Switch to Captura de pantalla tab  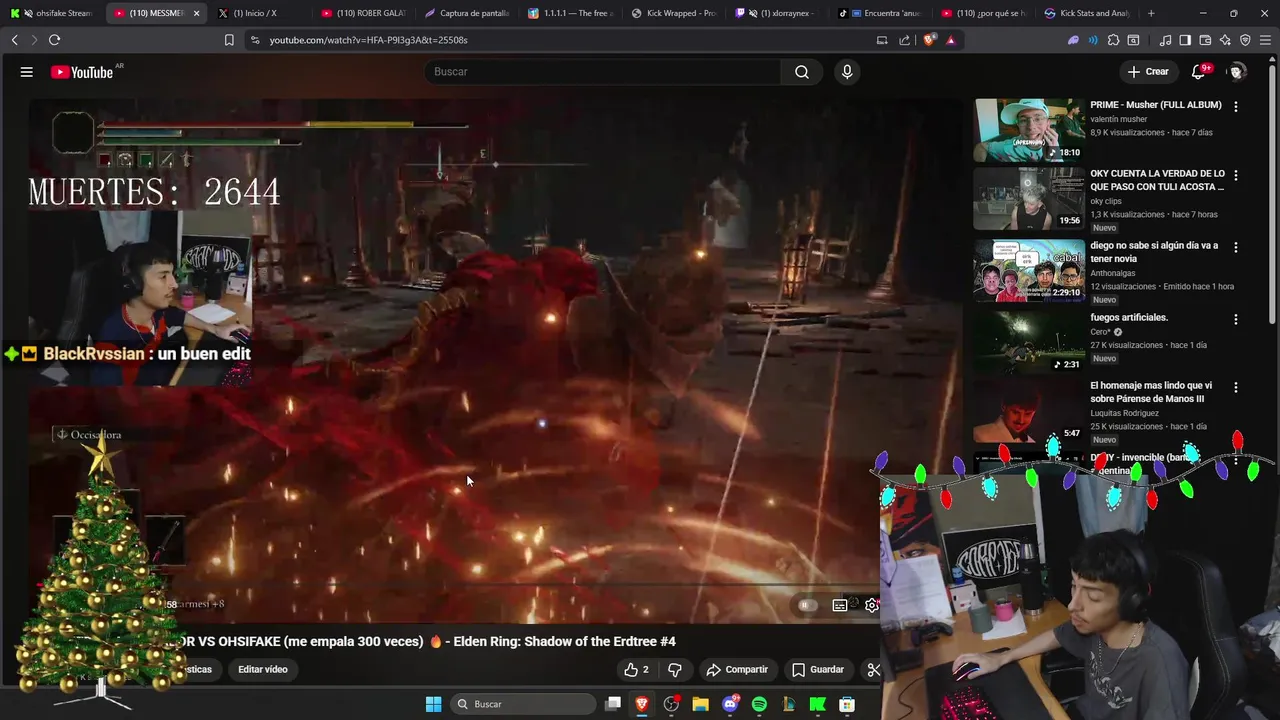click(466, 13)
